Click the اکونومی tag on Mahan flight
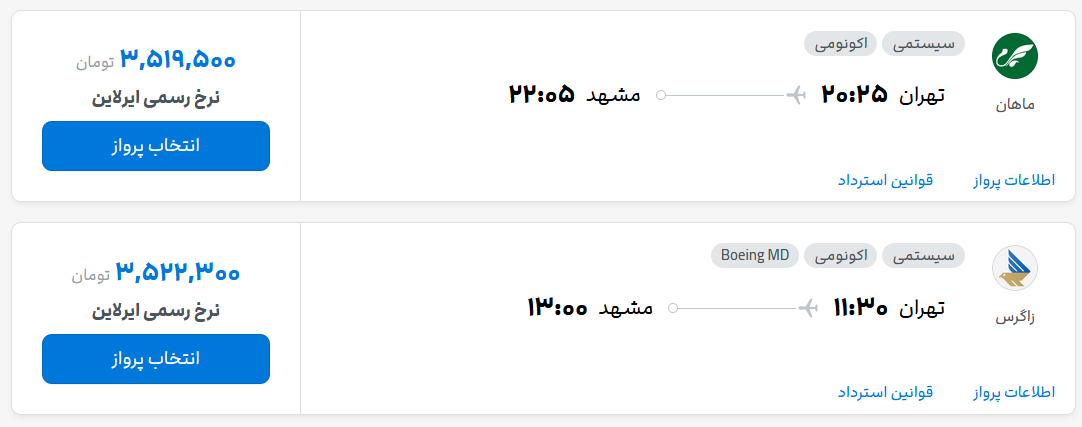 click(841, 43)
